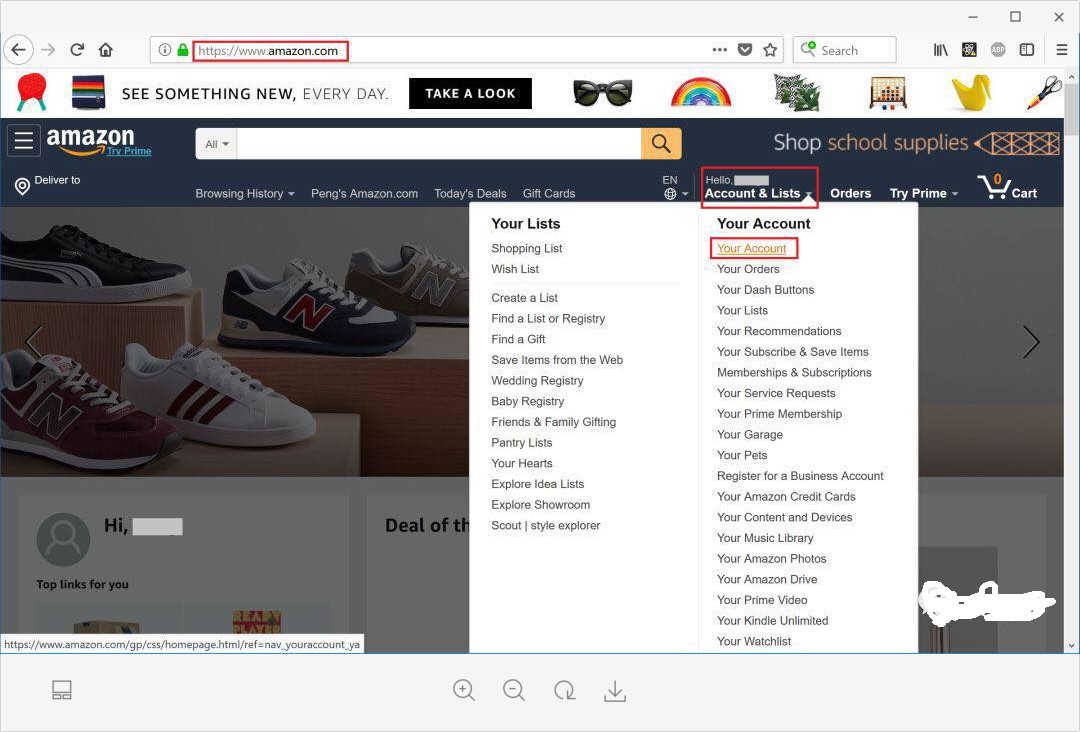Toggle the browser sidebar icon
Screen dimensions: 1080x732
tap(1027, 50)
